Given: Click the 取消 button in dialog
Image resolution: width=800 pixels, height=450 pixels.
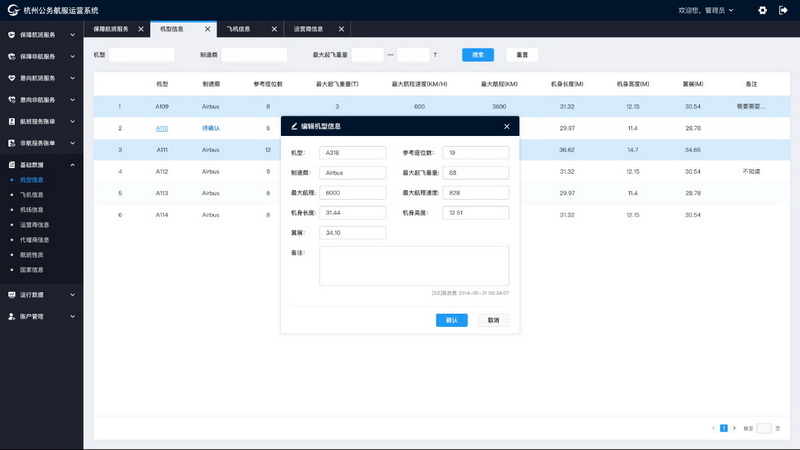Looking at the screenshot, I should point(493,320).
